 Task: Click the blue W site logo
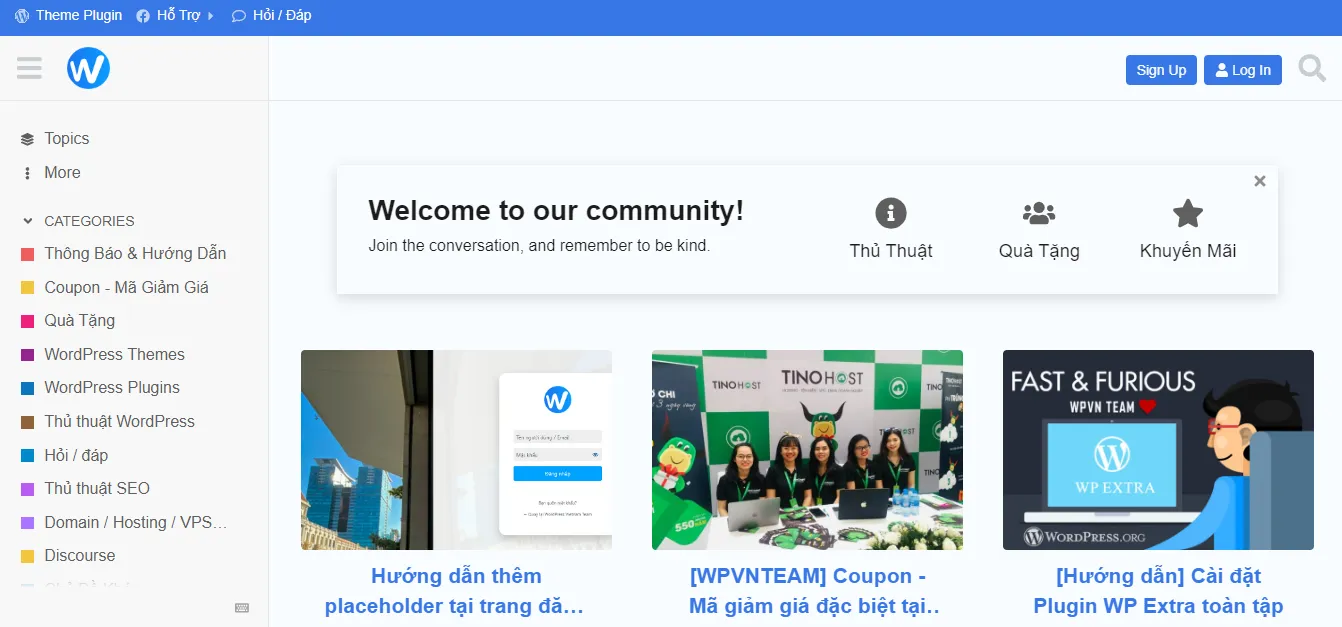[x=88, y=68]
